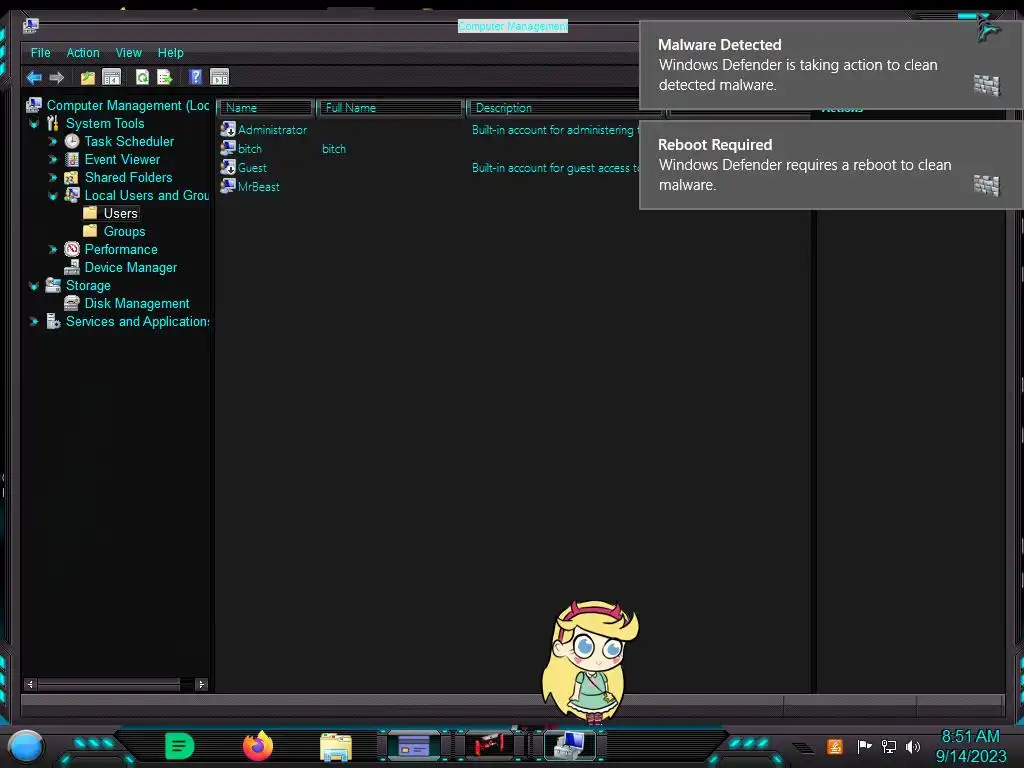Viewport: 1024px width, 768px height.
Task: Open the Action menu
Action: click(83, 53)
